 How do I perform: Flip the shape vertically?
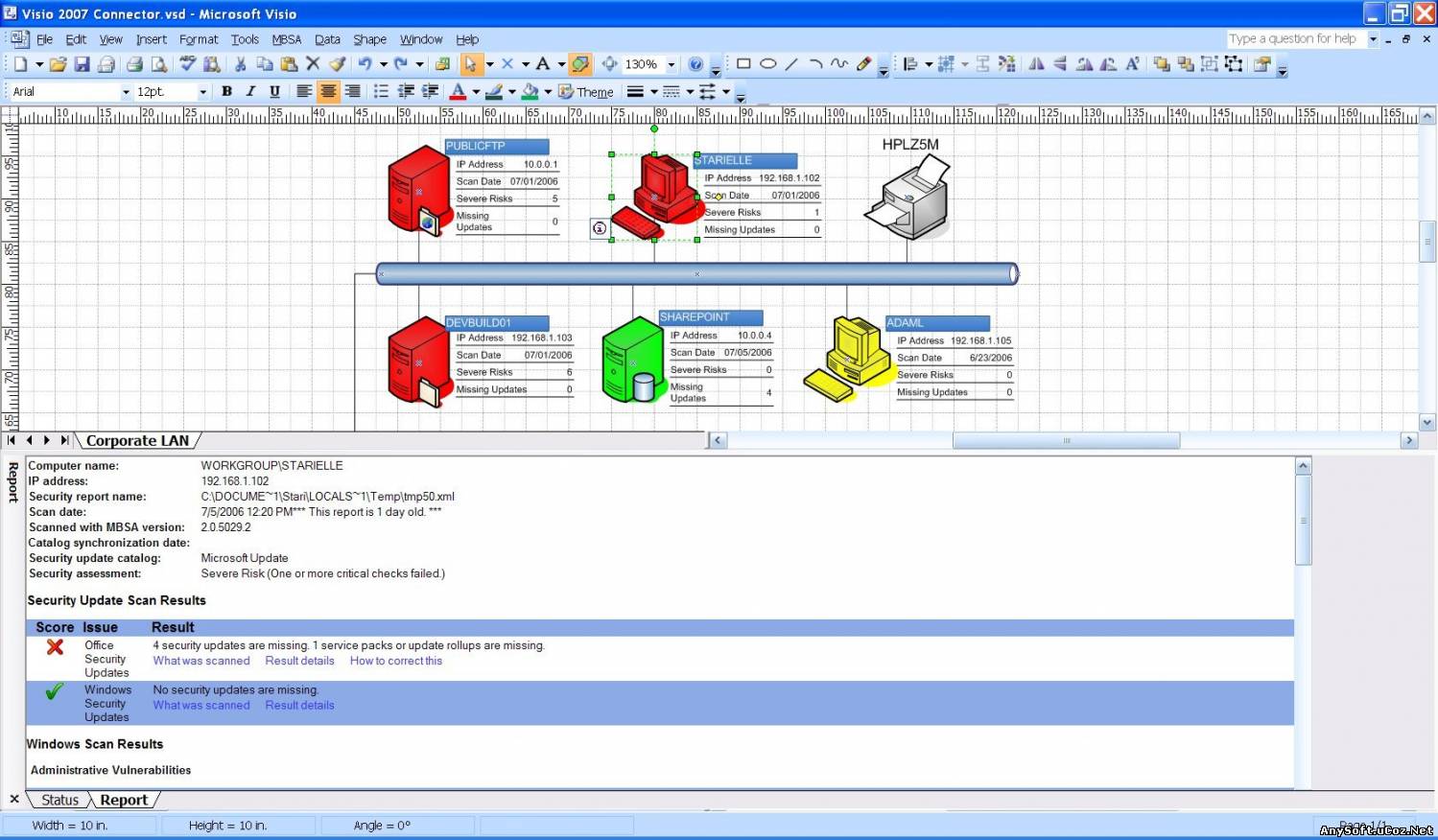click(1060, 64)
